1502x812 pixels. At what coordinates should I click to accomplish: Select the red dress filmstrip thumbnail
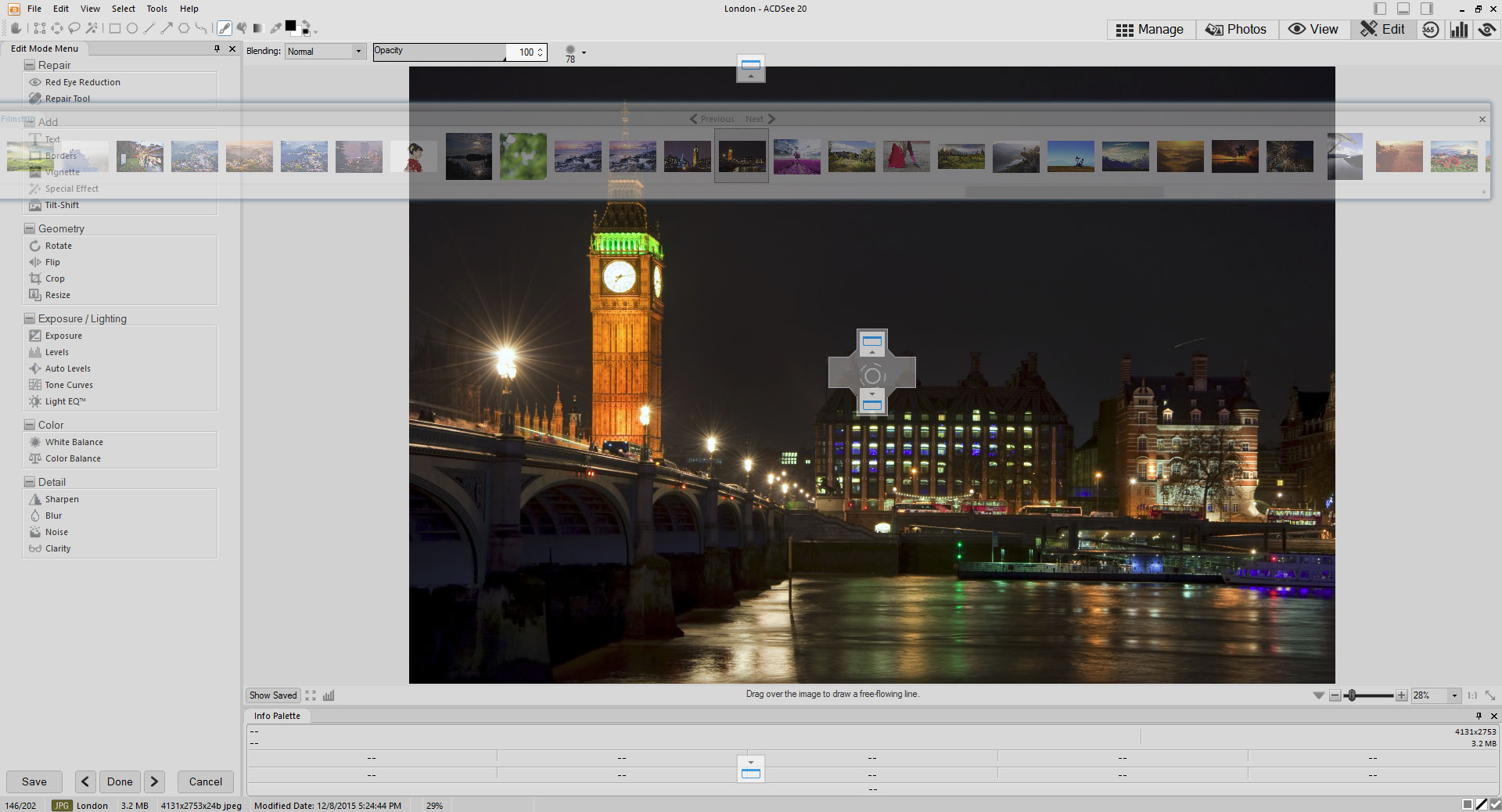point(906,156)
